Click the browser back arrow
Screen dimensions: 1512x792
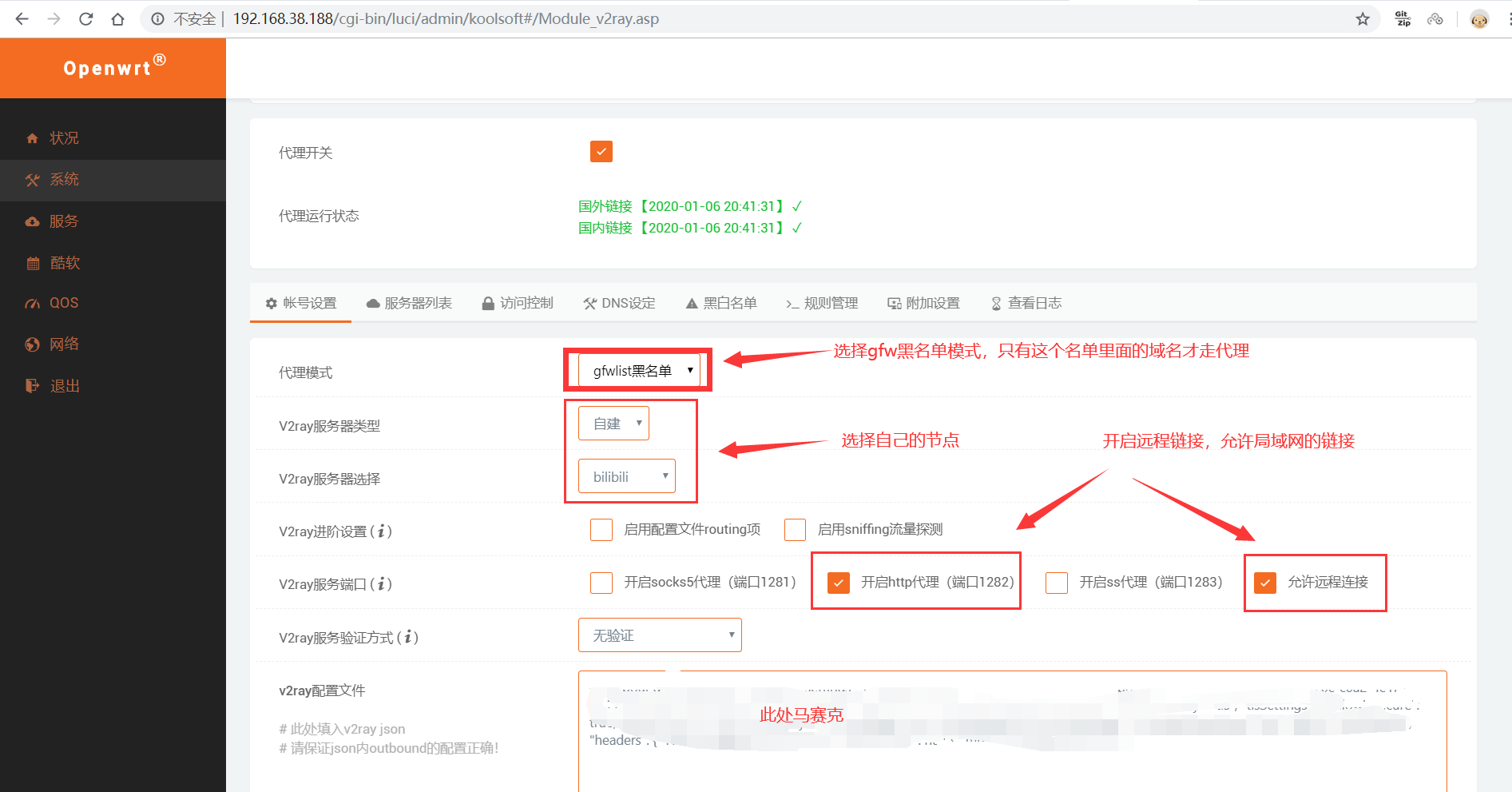22,18
